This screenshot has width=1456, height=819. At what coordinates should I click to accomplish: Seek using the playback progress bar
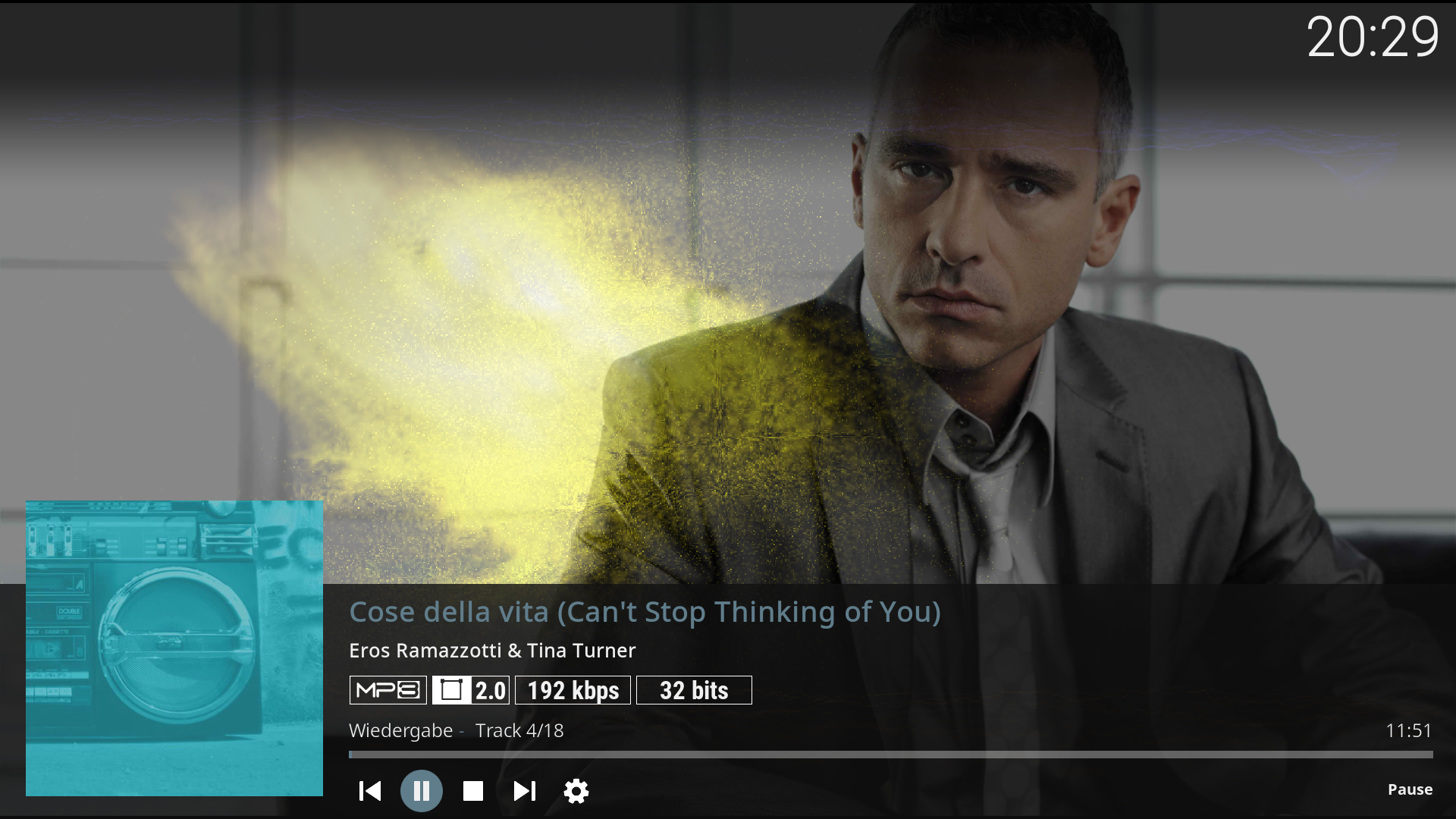click(x=891, y=755)
